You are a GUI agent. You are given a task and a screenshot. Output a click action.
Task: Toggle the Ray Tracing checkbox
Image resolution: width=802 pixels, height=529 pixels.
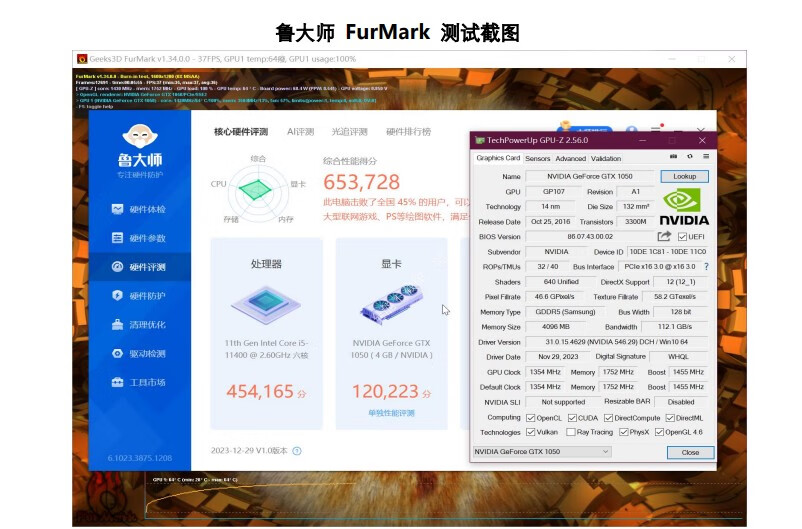[570, 432]
